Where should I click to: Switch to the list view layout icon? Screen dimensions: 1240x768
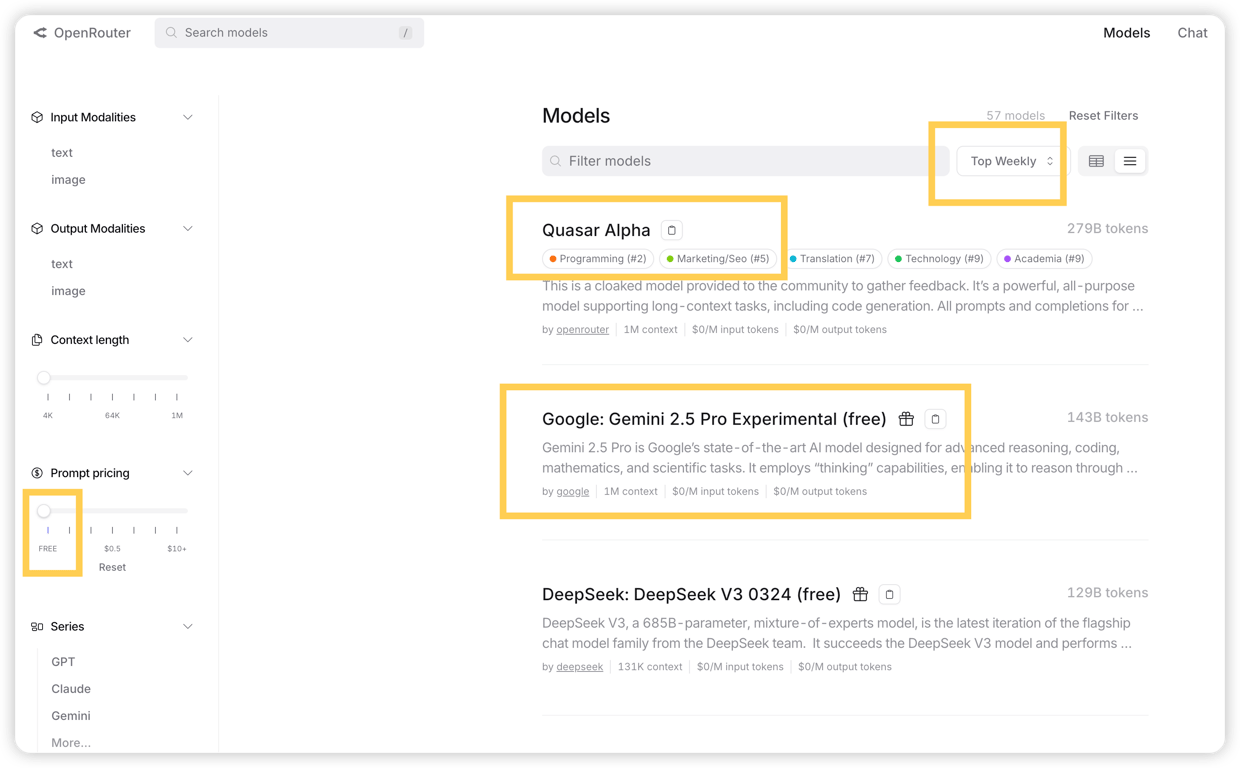coord(1130,161)
